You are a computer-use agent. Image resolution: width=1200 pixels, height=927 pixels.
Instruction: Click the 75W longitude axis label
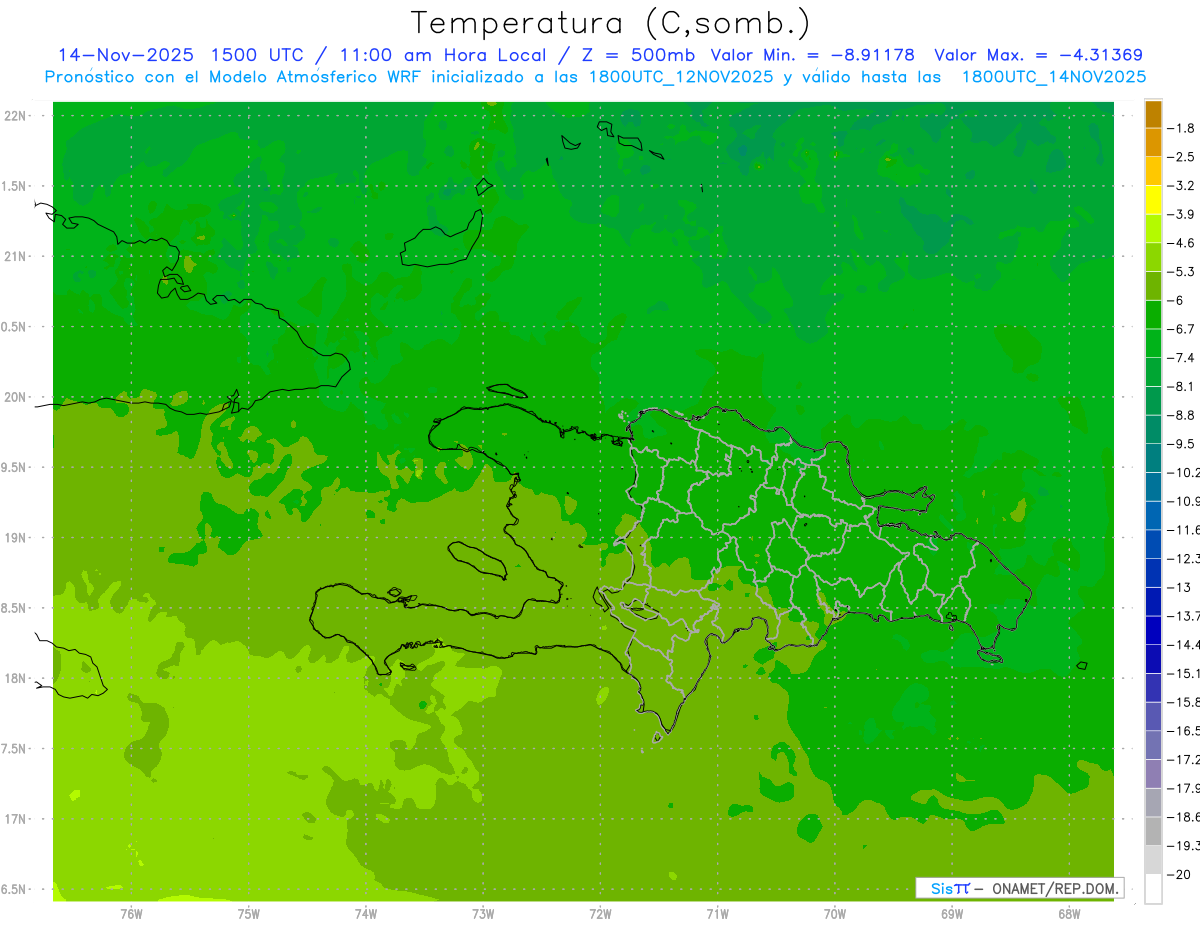click(x=249, y=913)
